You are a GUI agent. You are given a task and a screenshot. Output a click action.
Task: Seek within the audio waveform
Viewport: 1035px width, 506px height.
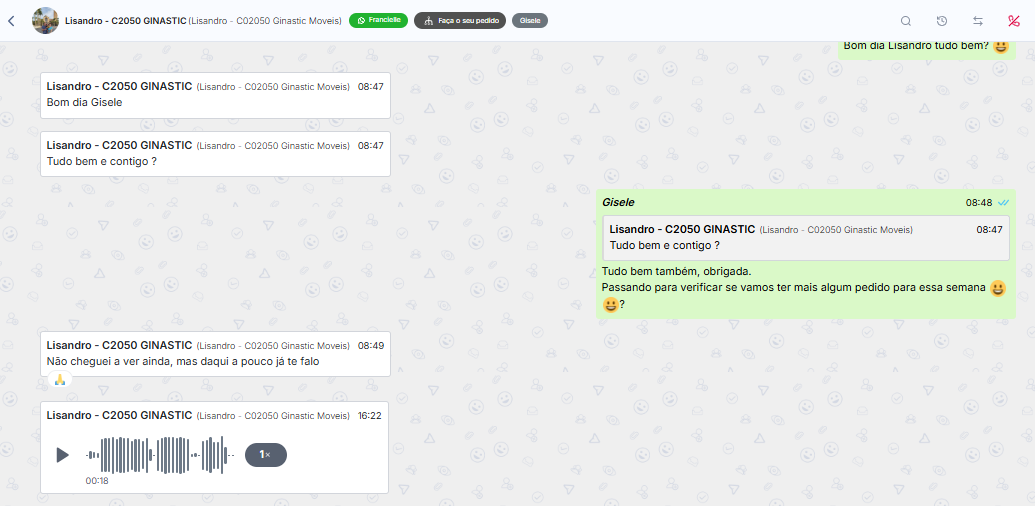pos(160,455)
